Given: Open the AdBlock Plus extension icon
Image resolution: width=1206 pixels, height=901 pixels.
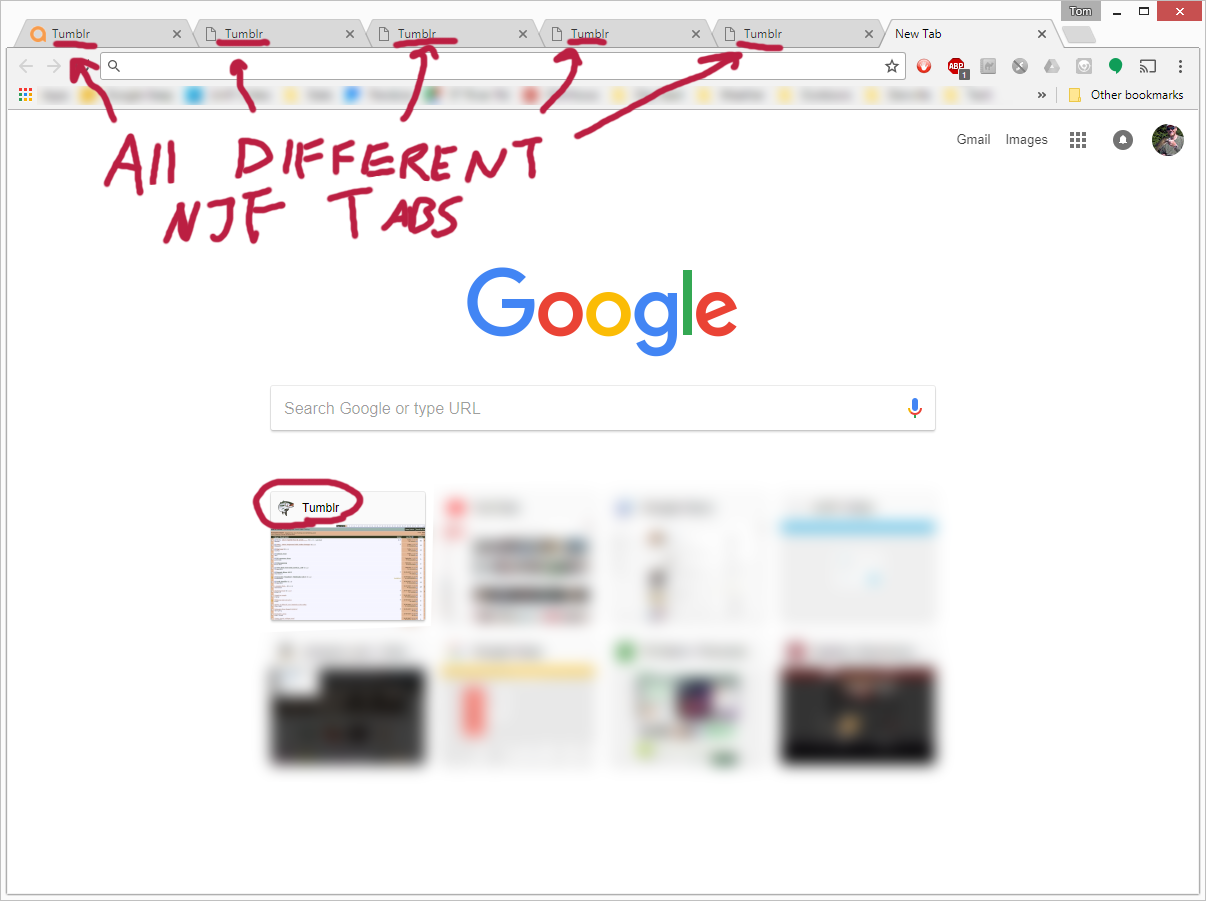Looking at the screenshot, I should point(957,67).
